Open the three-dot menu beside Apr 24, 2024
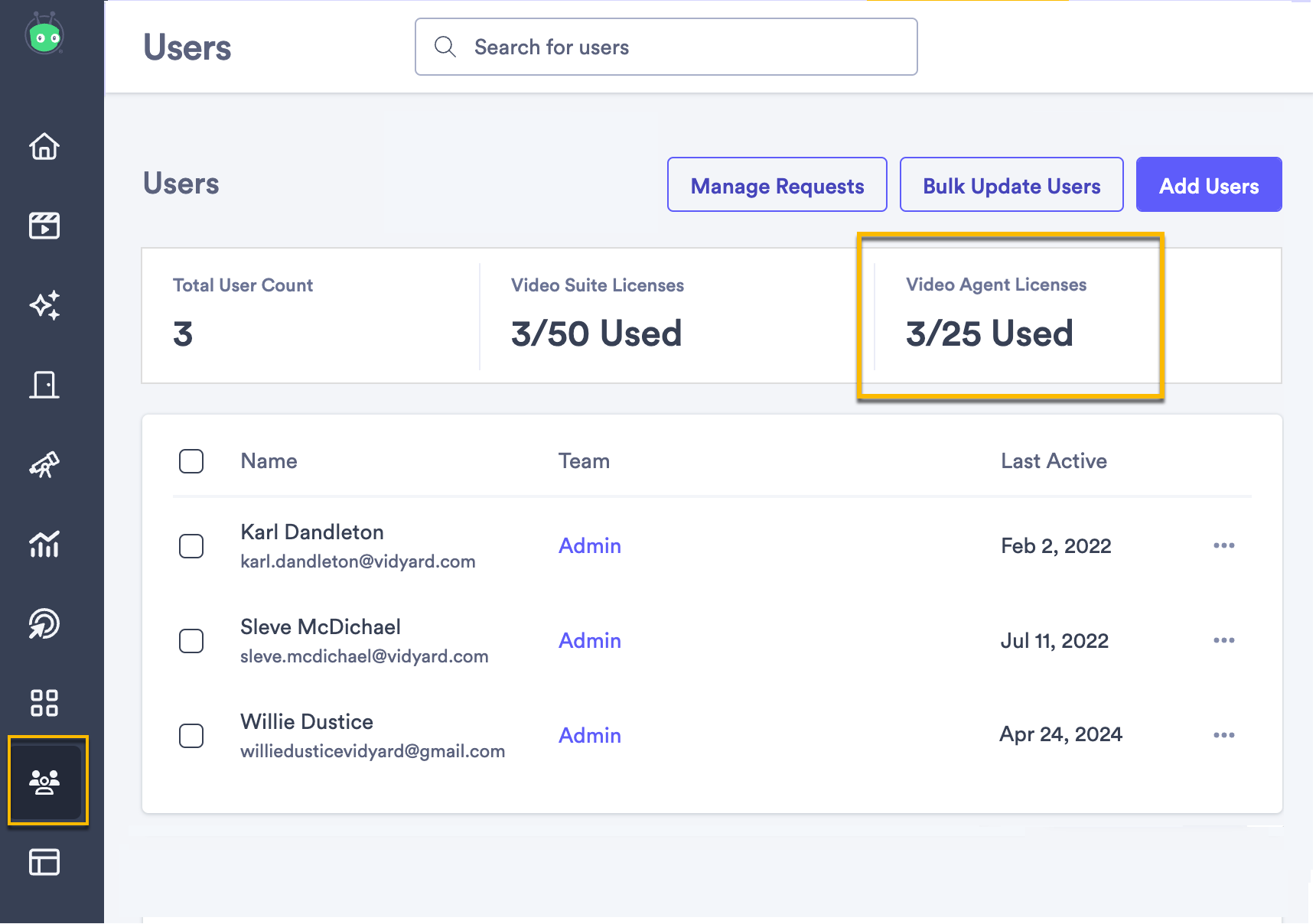Image resolution: width=1316 pixels, height=924 pixels. tap(1224, 735)
